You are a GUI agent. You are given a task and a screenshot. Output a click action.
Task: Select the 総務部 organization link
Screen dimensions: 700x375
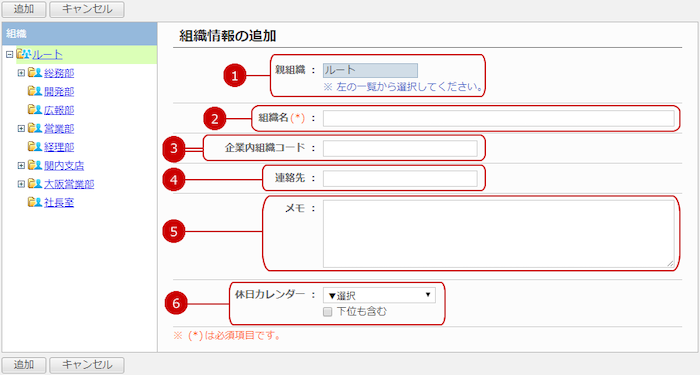[x=59, y=73]
